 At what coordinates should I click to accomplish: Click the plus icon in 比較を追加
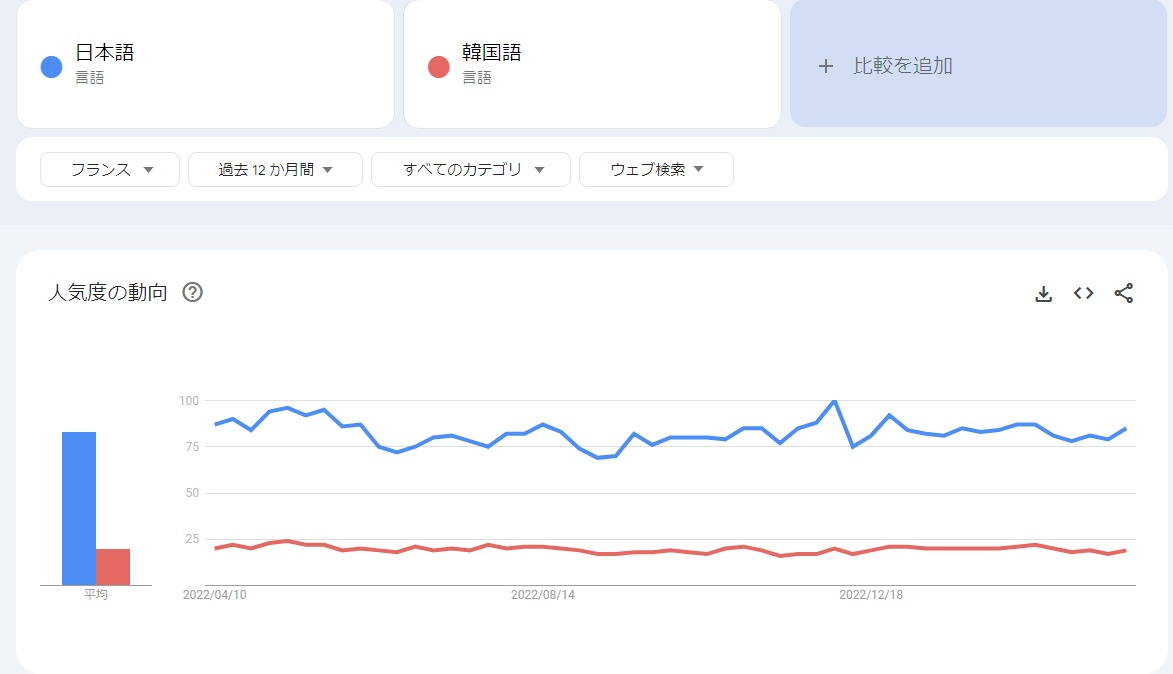tap(825, 66)
